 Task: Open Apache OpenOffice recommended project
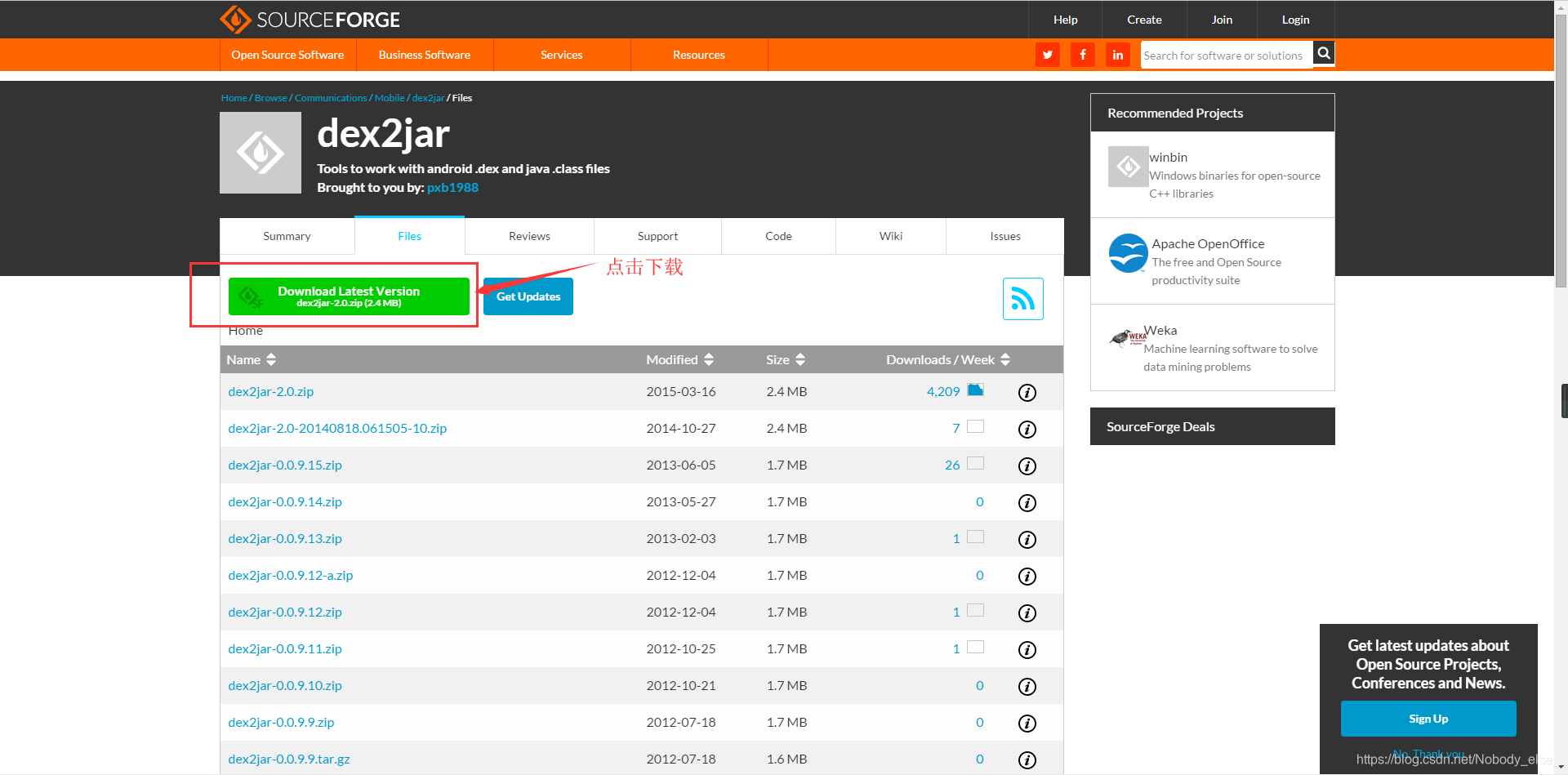(x=1208, y=244)
